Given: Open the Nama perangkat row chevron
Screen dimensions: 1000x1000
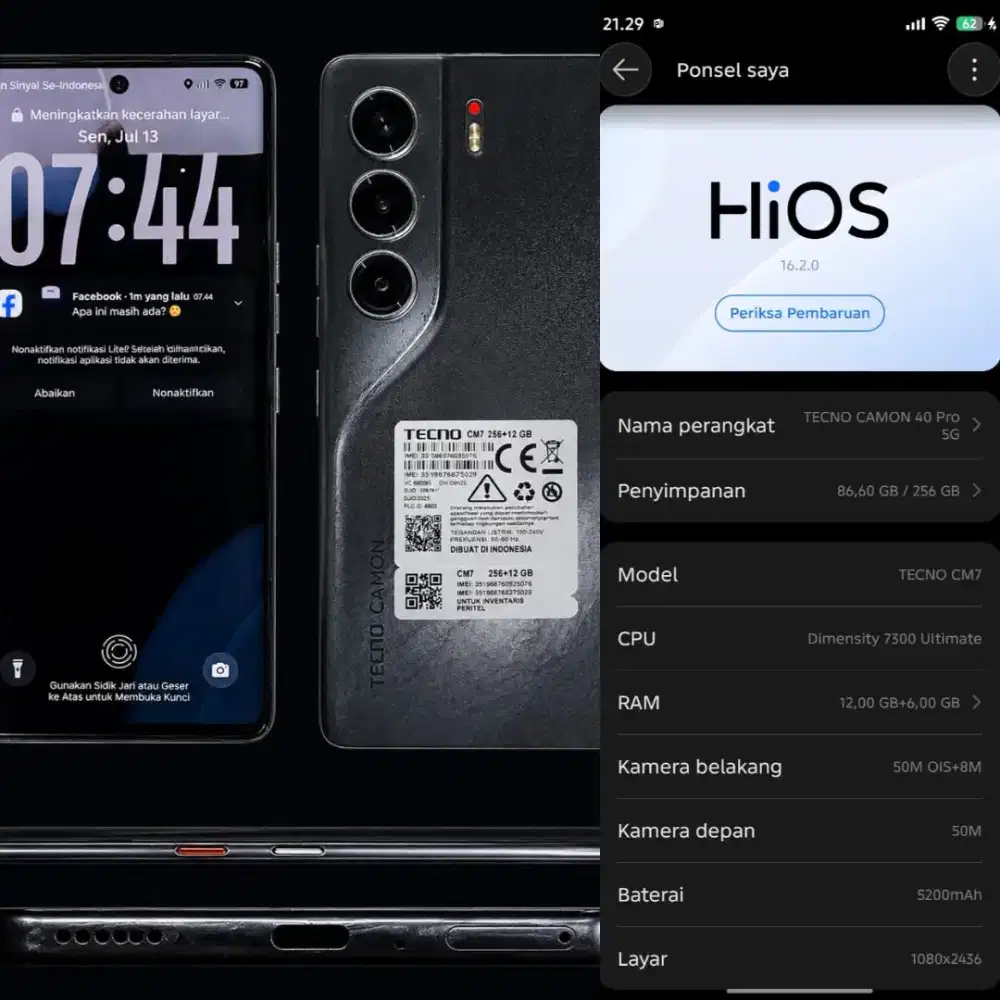Looking at the screenshot, I should pos(976,425).
